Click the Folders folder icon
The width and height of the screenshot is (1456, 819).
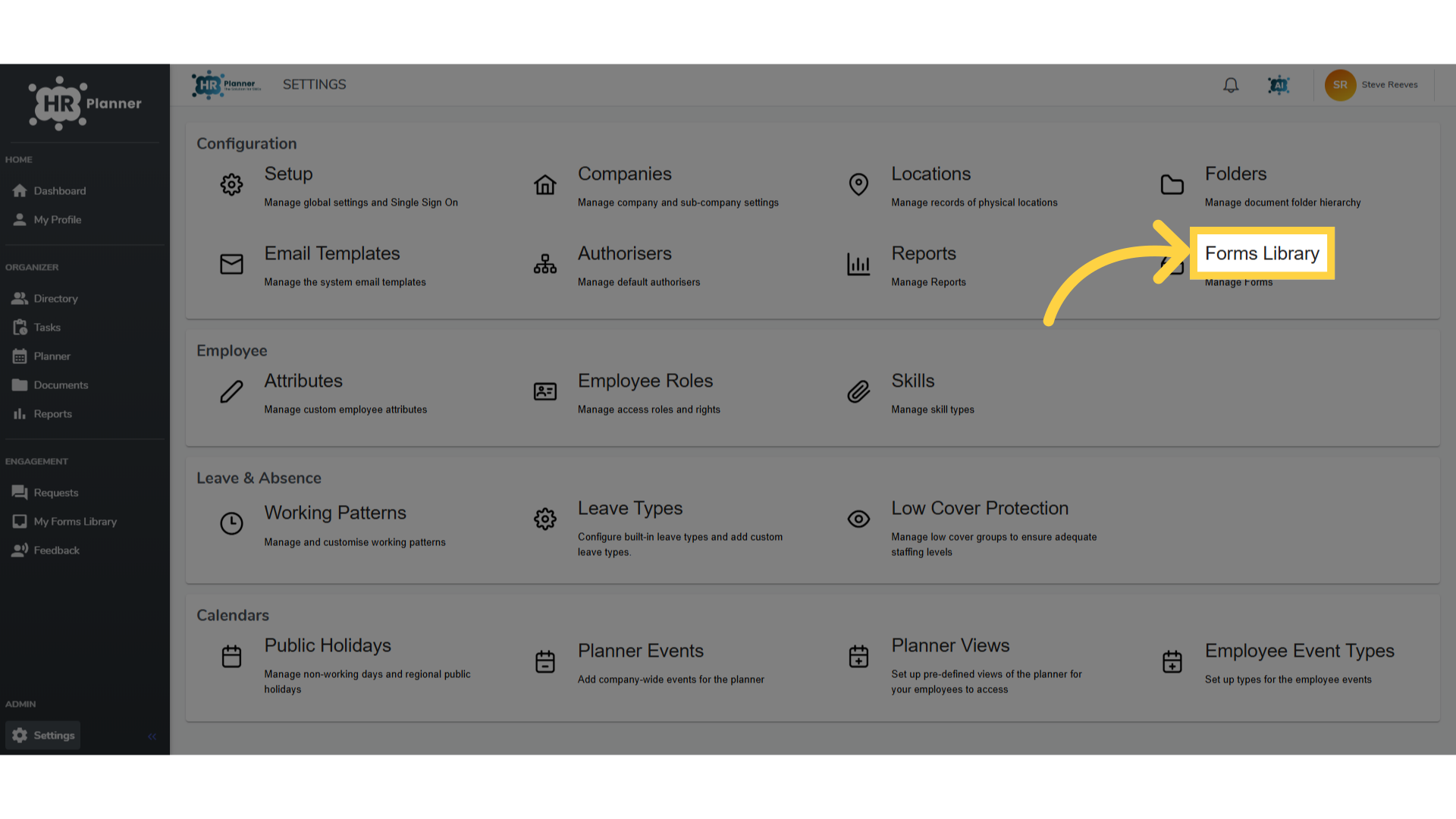click(1172, 184)
